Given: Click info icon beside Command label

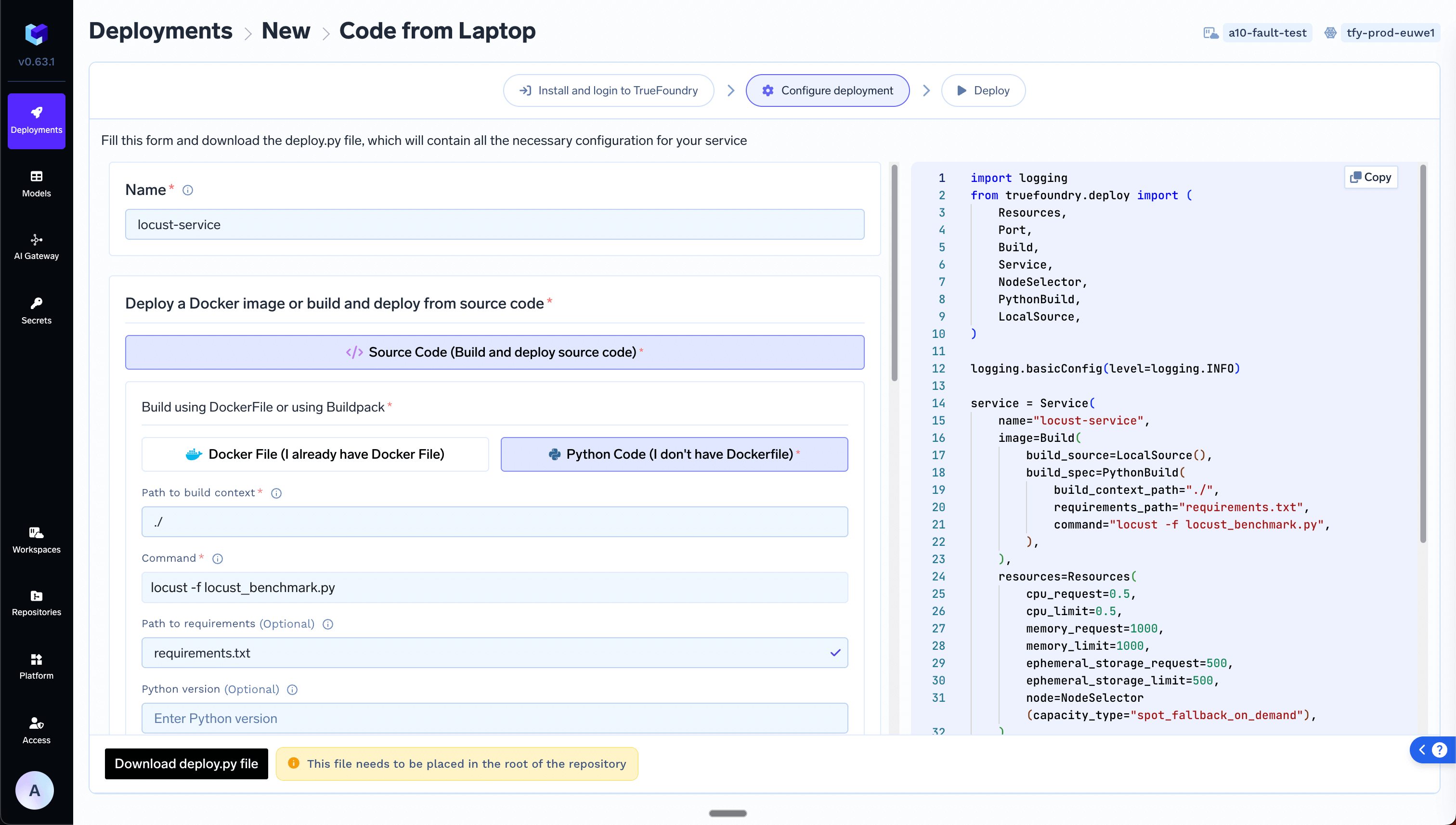Looking at the screenshot, I should (x=218, y=559).
